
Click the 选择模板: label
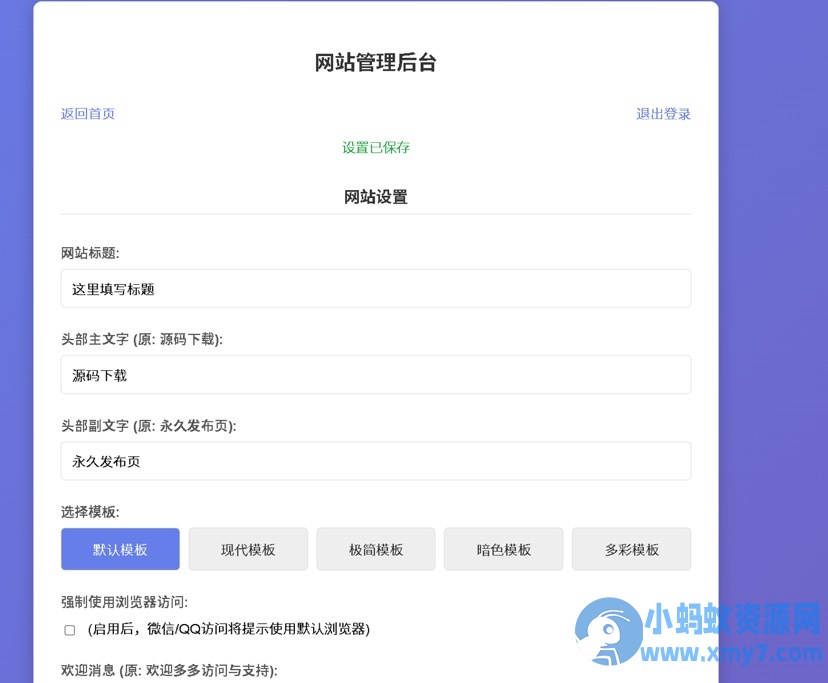tap(90, 512)
